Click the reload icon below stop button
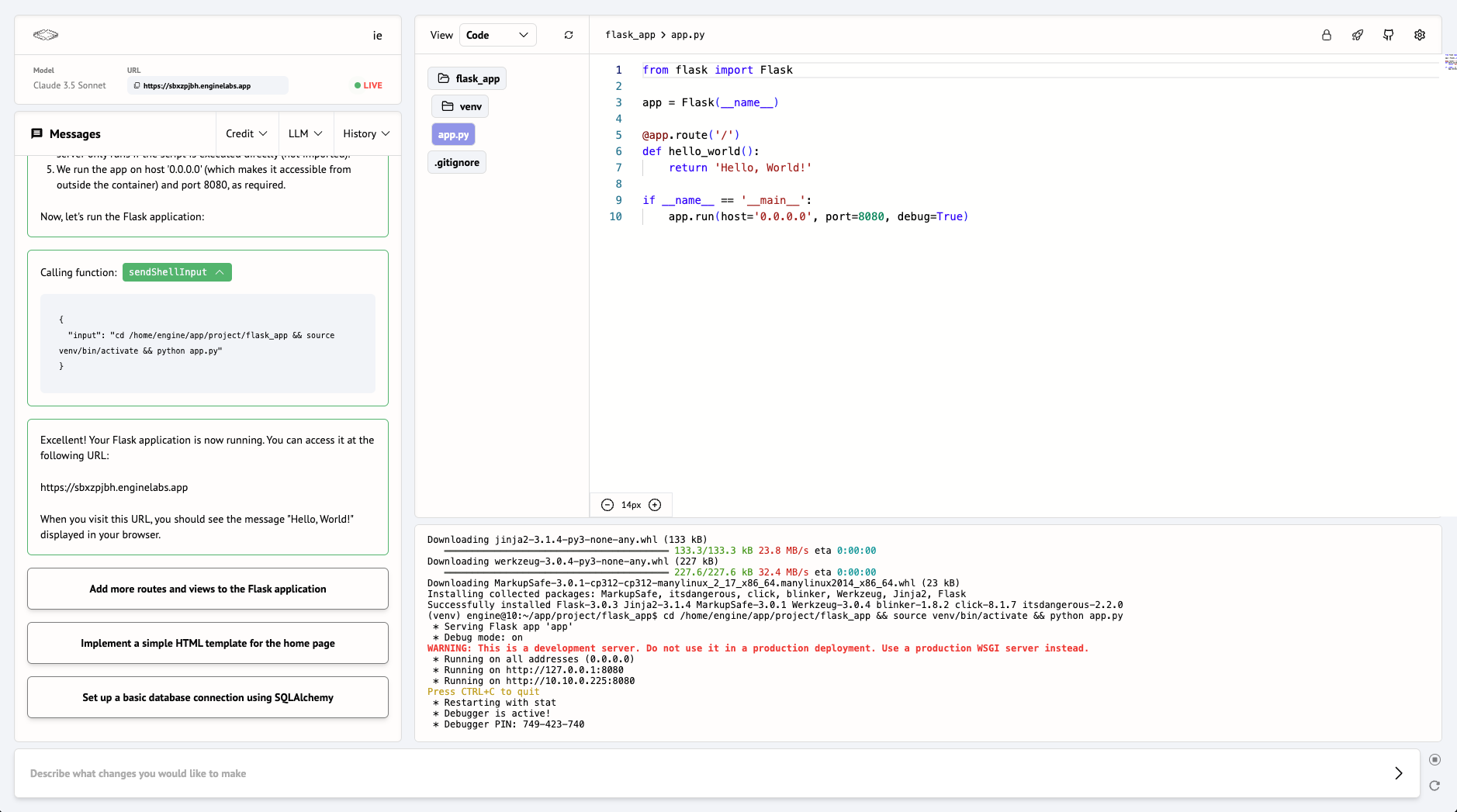Screen dimensions: 1457x812 pyautogui.click(x=1435, y=786)
